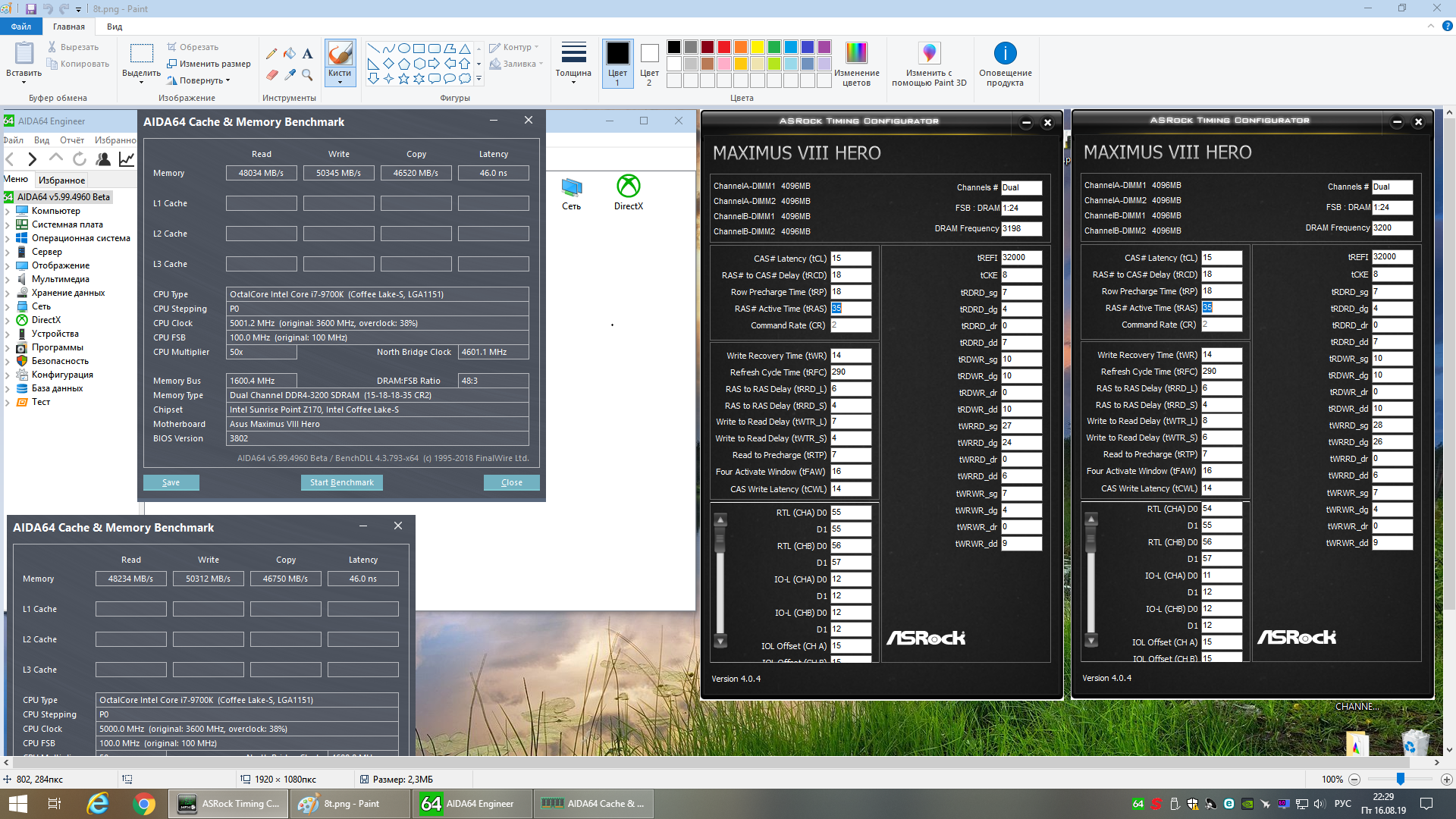This screenshot has height=819, width=1456.
Task: Activate the Color picker eyedropper
Action: click(290, 74)
